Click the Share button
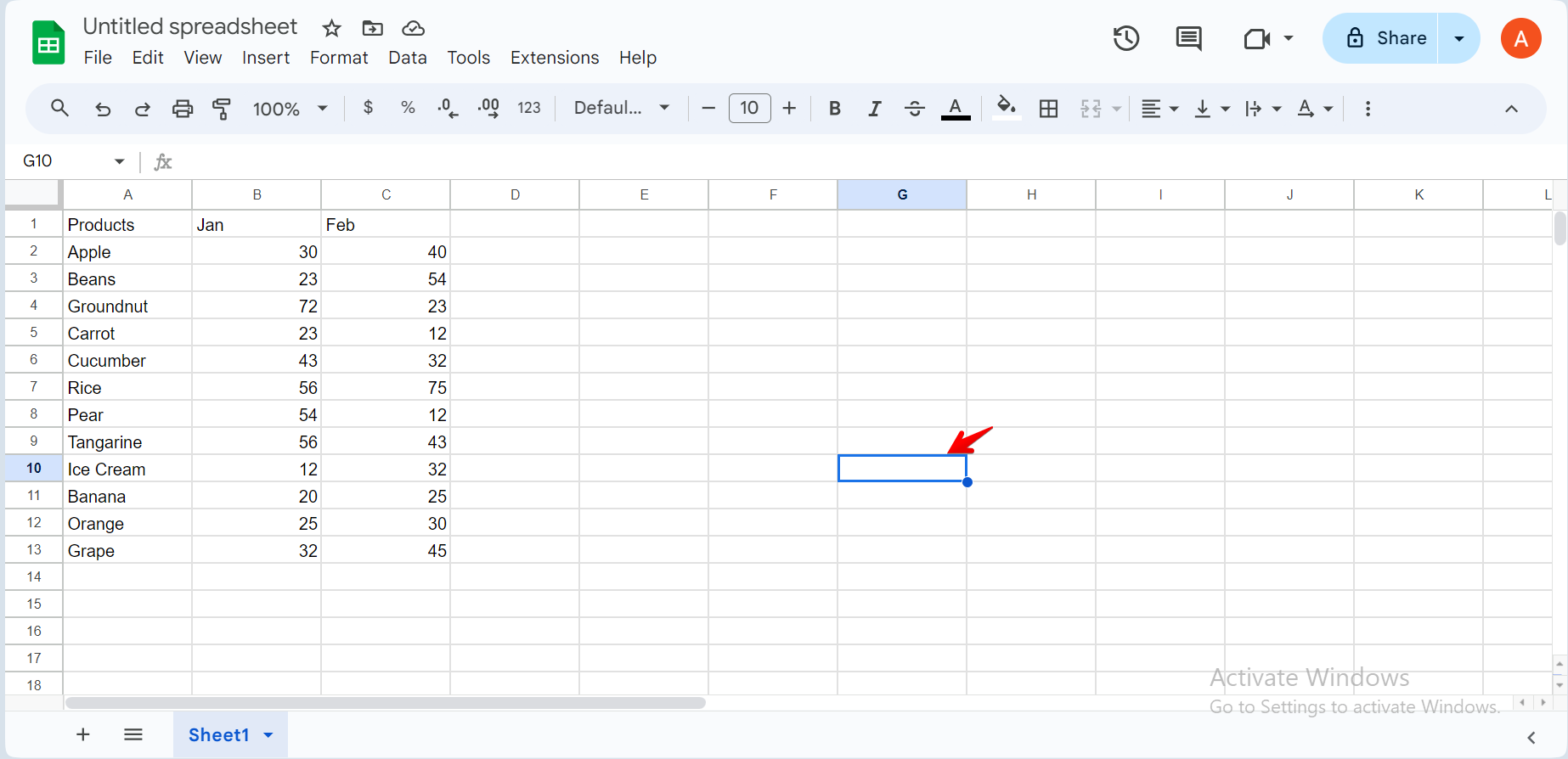The height and width of the screenshot is (759, 1568). (x=1385, y=38)
